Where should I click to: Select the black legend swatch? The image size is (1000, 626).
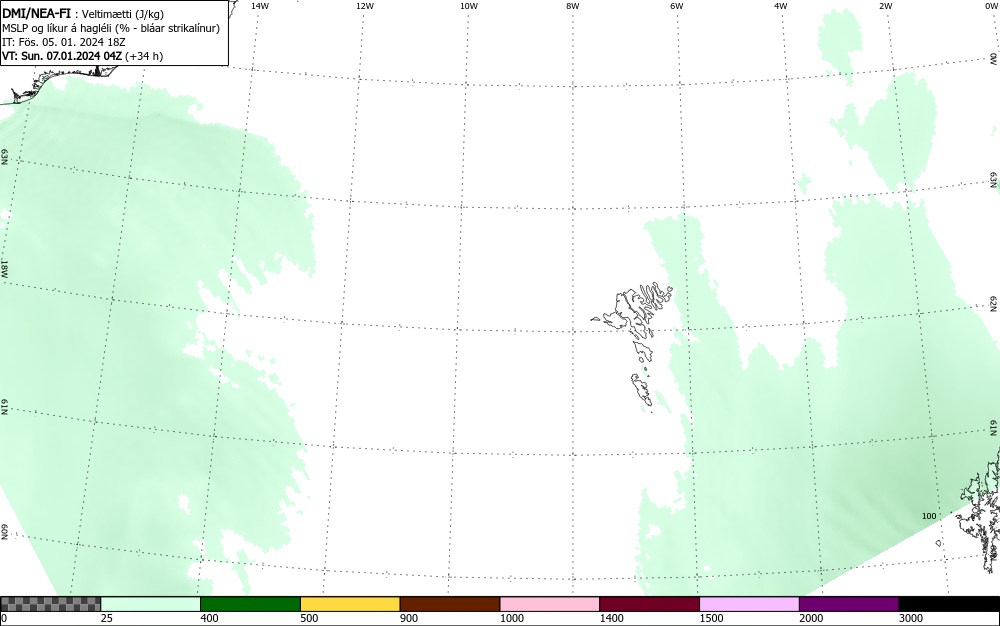tap(950, 604)
